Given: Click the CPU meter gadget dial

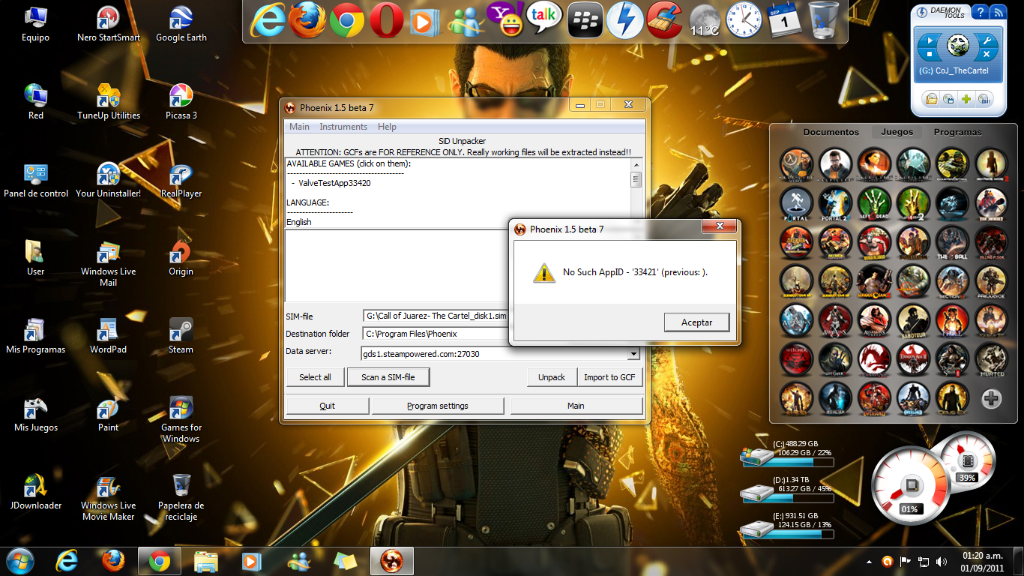Looking at the screenshot, I should click(x=910, y=487).
